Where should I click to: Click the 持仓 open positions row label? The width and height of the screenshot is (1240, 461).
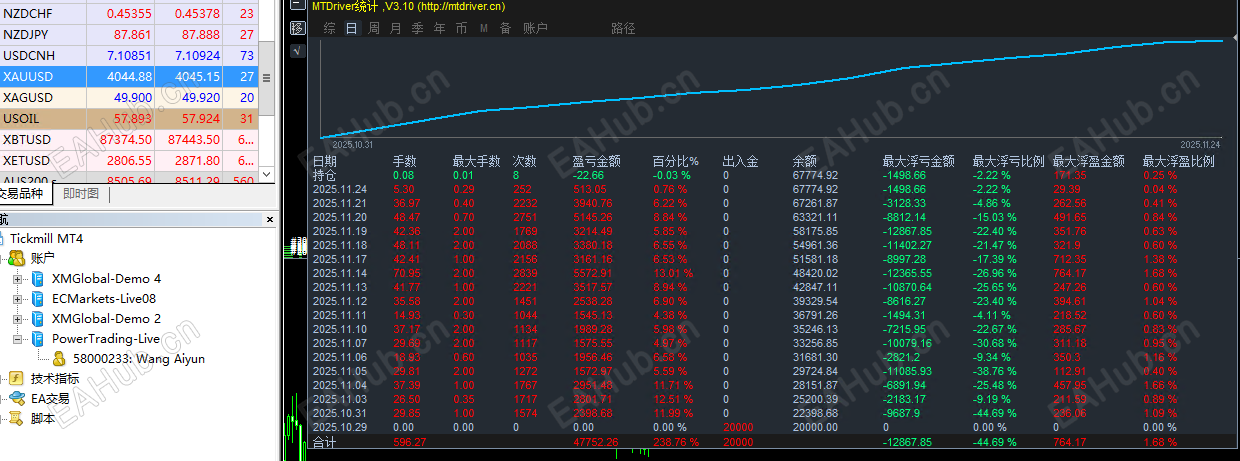[x=325, y=175]
